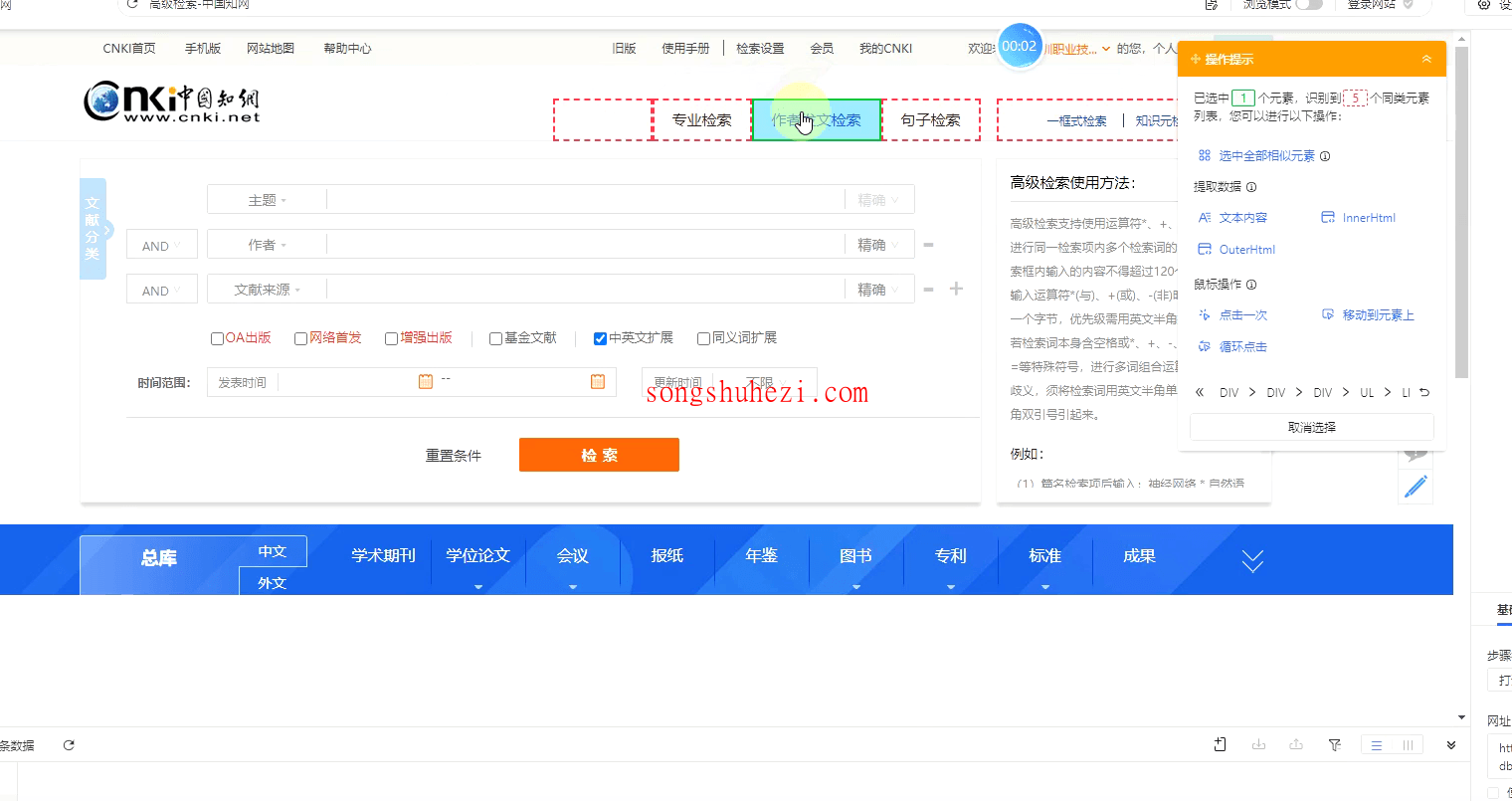Check the 同义词扩展 checkbox

click(x=703, y=339)
